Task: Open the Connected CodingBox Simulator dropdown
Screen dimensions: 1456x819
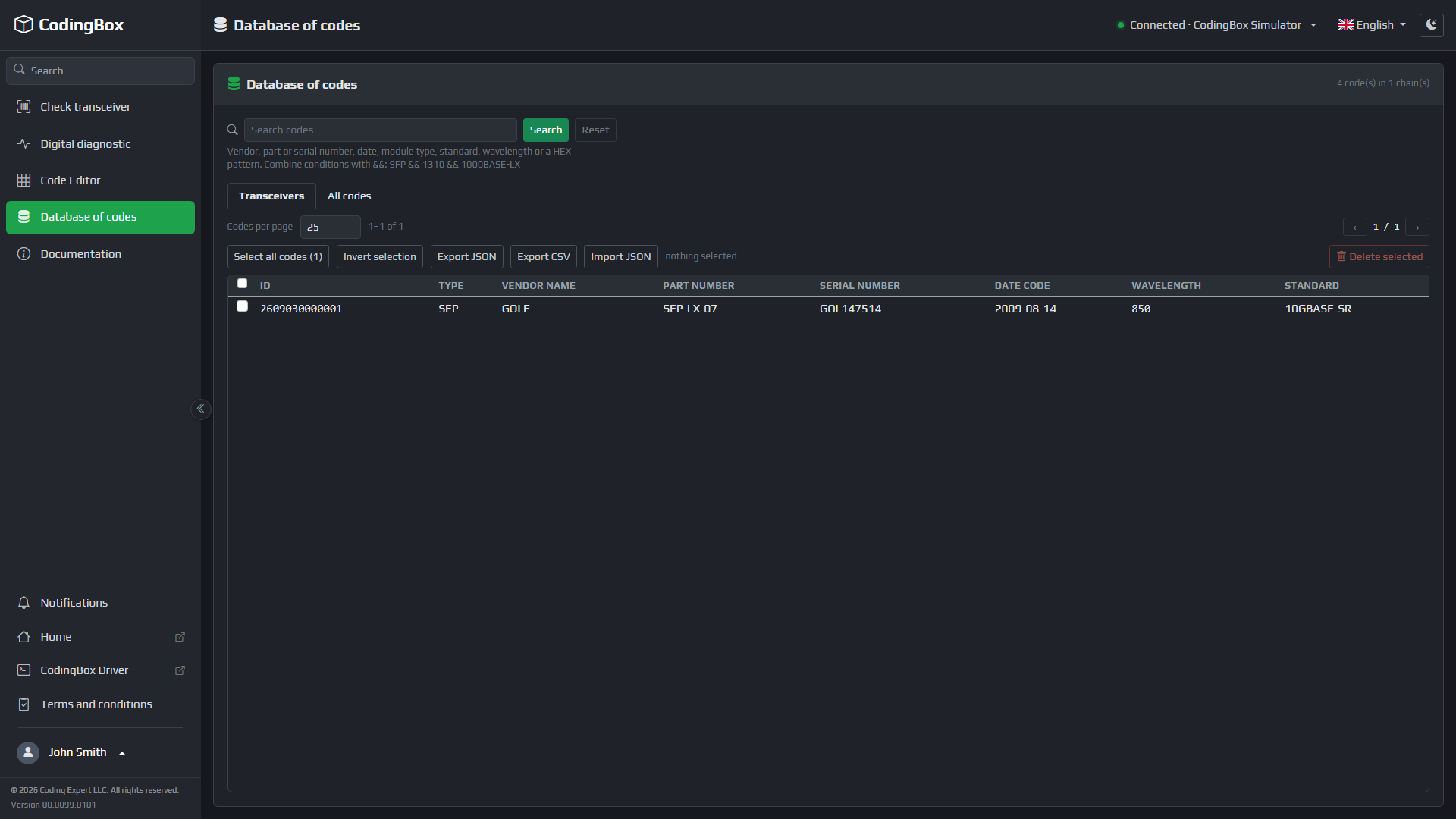Action: coord(1217,25)
